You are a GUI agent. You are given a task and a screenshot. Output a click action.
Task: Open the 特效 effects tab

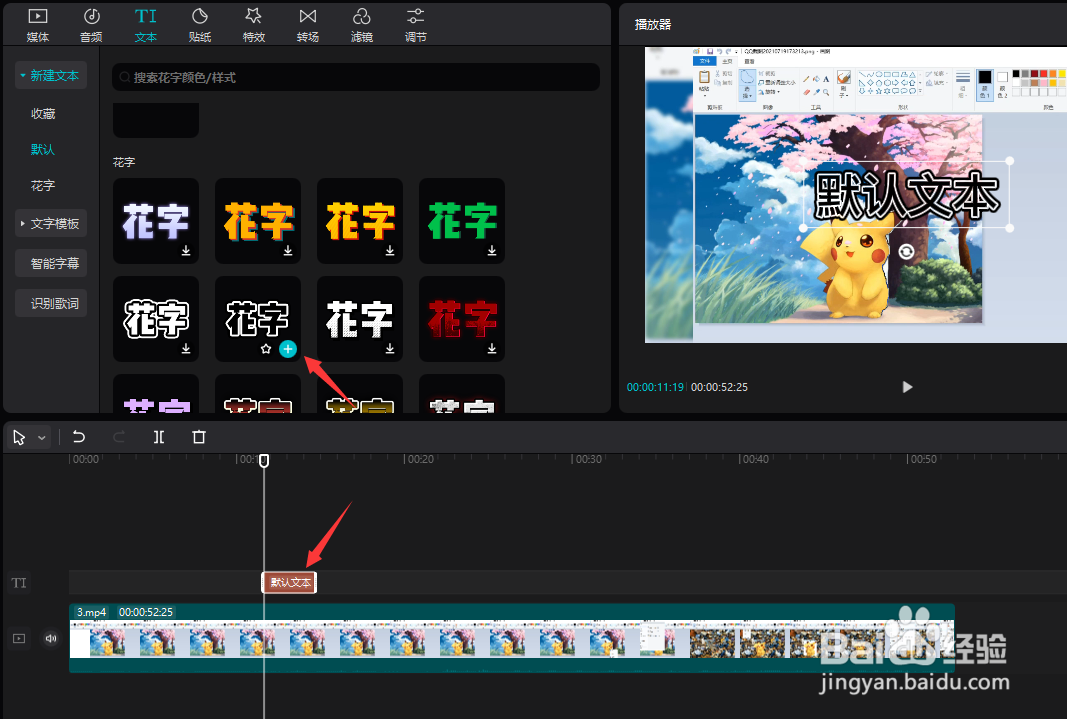pos(254,25)
